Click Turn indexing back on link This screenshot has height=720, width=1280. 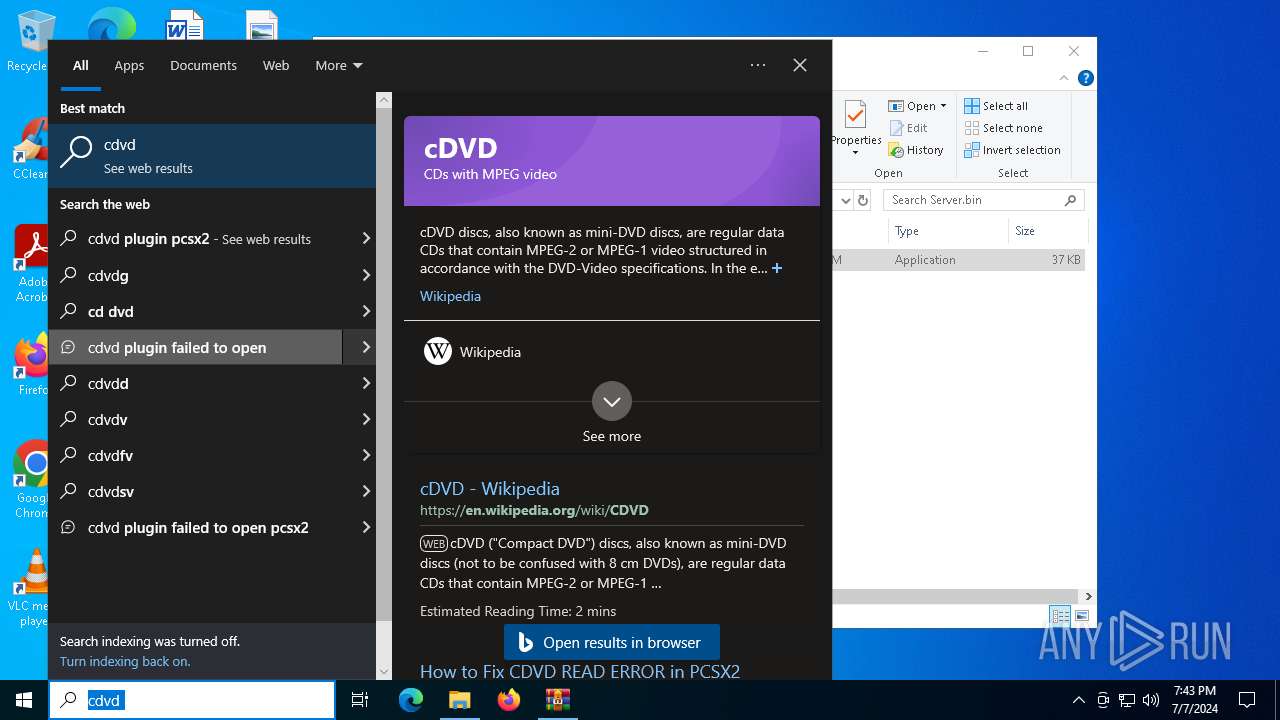click(125, 661)
